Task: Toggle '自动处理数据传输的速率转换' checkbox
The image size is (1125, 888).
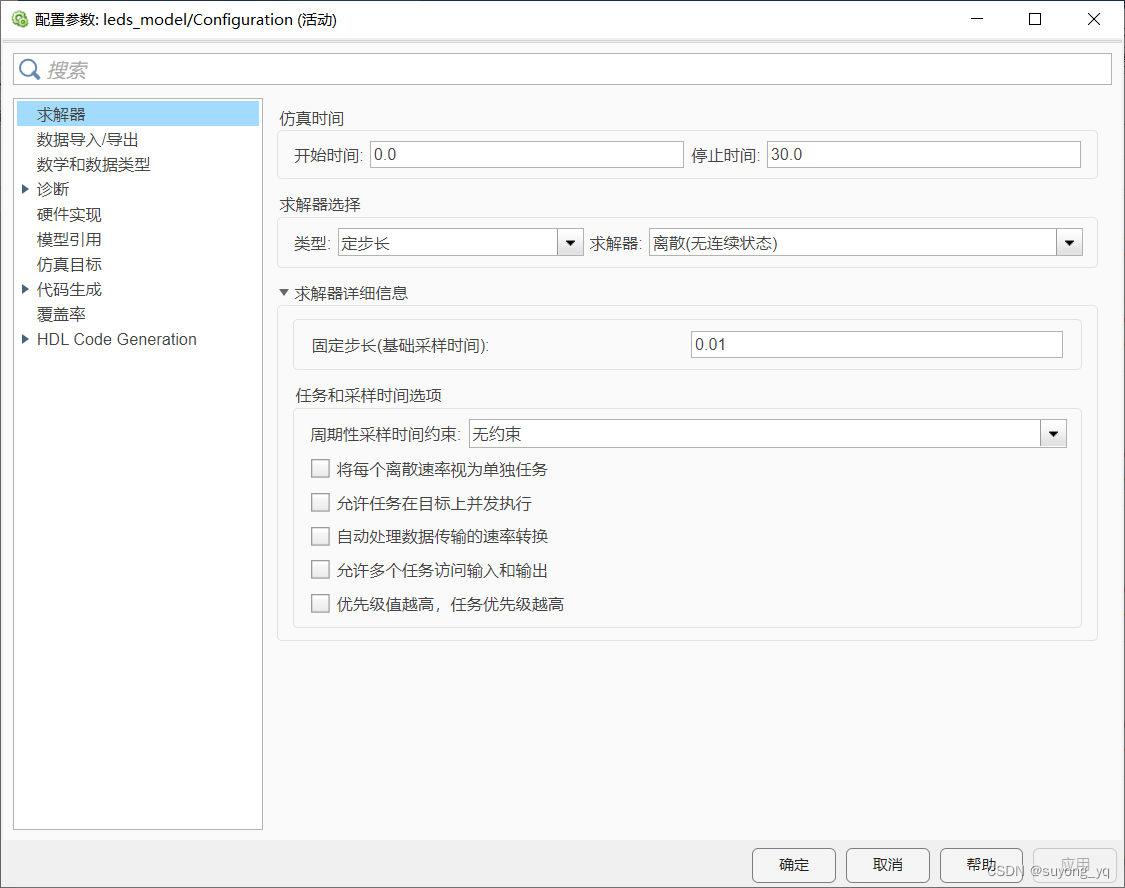Action: 320,536
